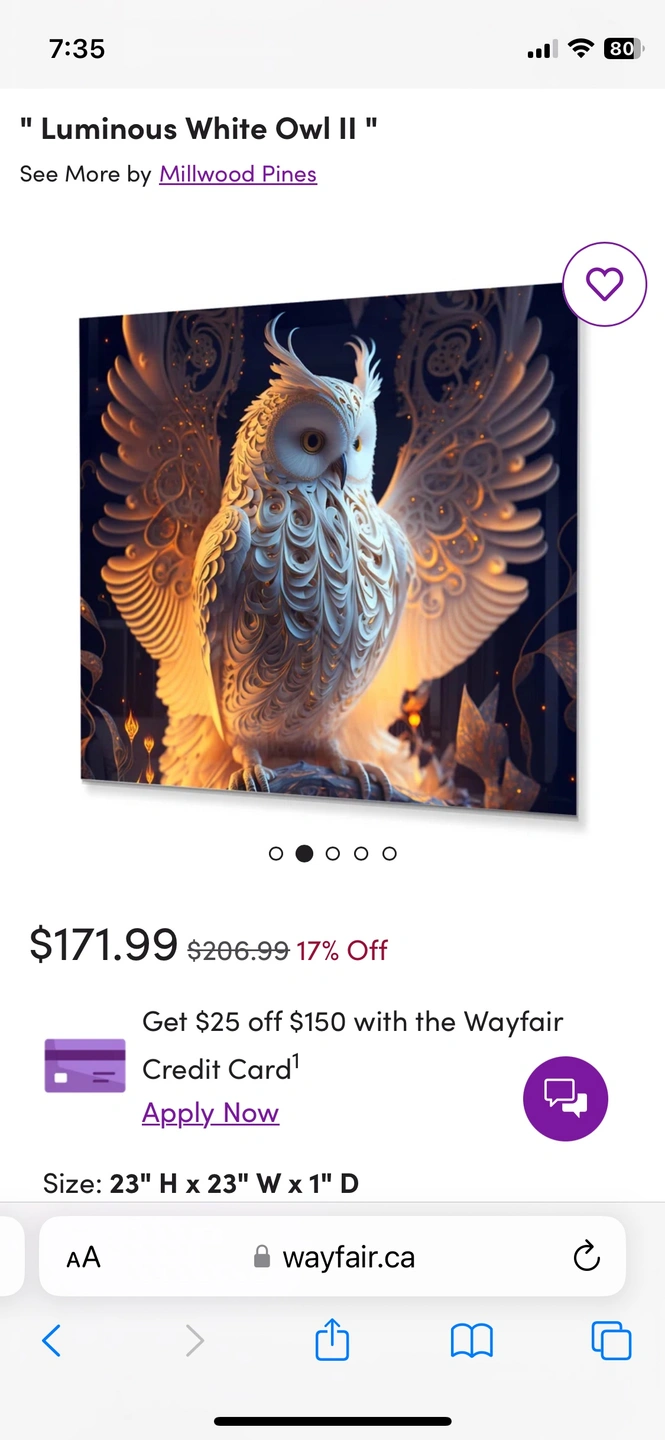Open the Millwood Pines brand link

click(x=238, y=174)
